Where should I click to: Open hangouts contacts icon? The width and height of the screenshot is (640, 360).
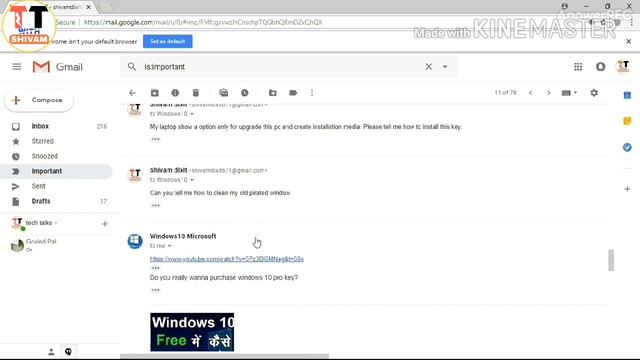(x=51, y=352)
